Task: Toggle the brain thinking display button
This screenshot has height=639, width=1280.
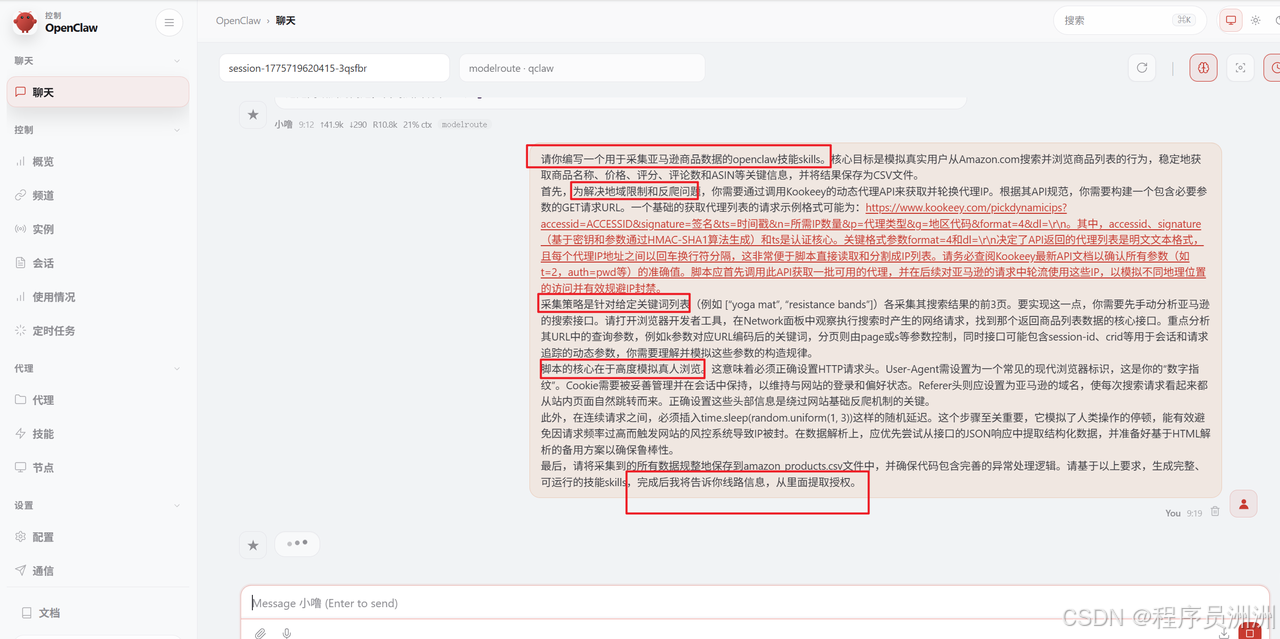Action: (1204, 68)
